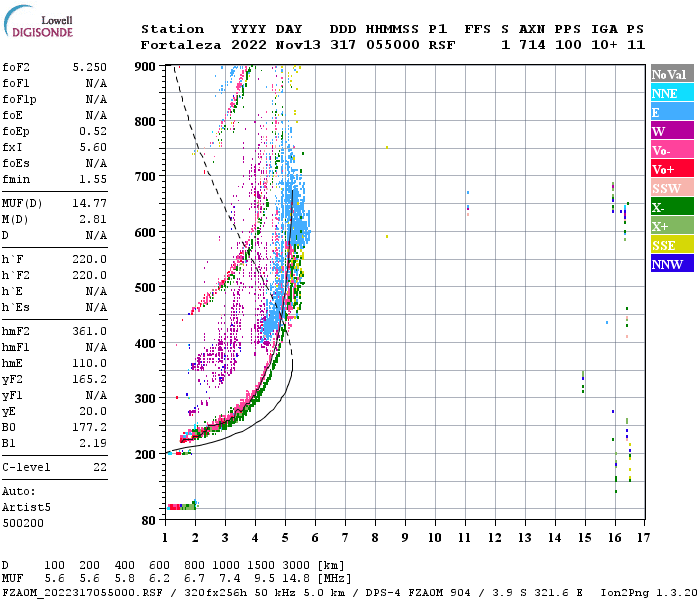Click the 10 MHz frequency axis label
Image resolution: width=700 pixels, height=600 pixels.
click(x=435, y=537)
